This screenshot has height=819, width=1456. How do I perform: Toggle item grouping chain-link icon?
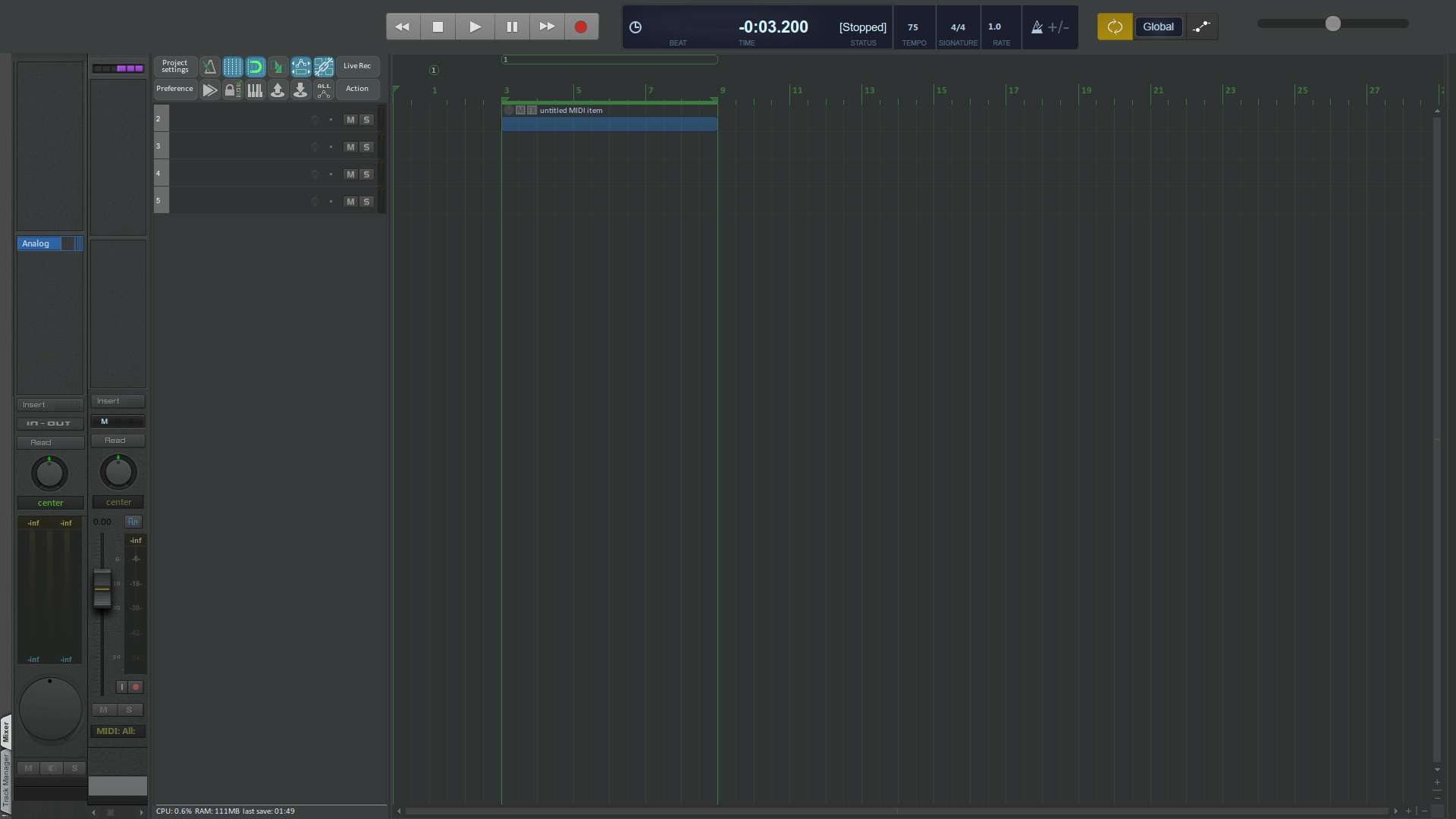324,67
